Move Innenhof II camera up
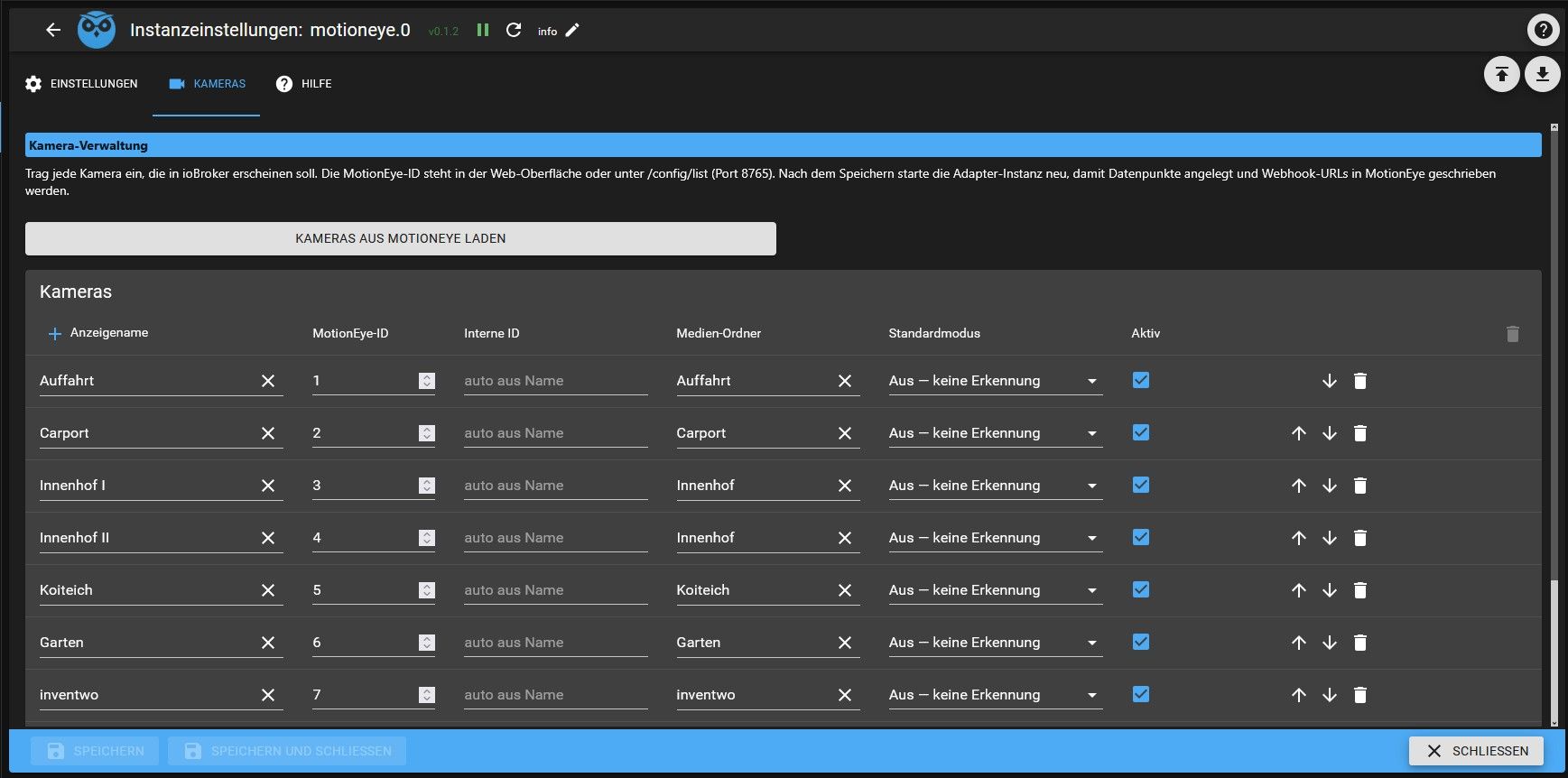Viewport: 1568px width, 778px height. click(1299, 538)
